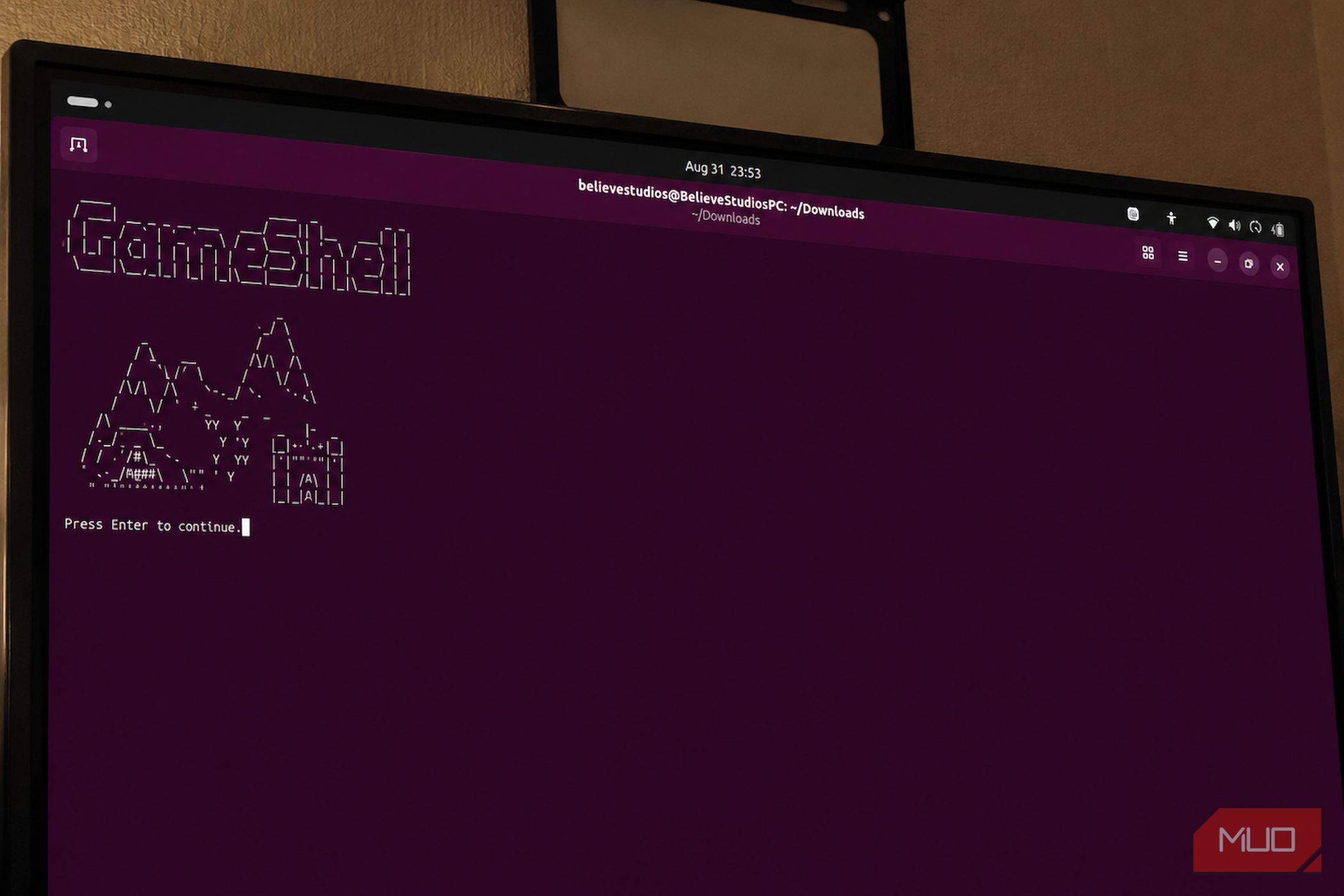Image resolution: width=1344 pixels, height=896 pixels.
Task: Click the volume speaker icon
Action: [1235, 225]
